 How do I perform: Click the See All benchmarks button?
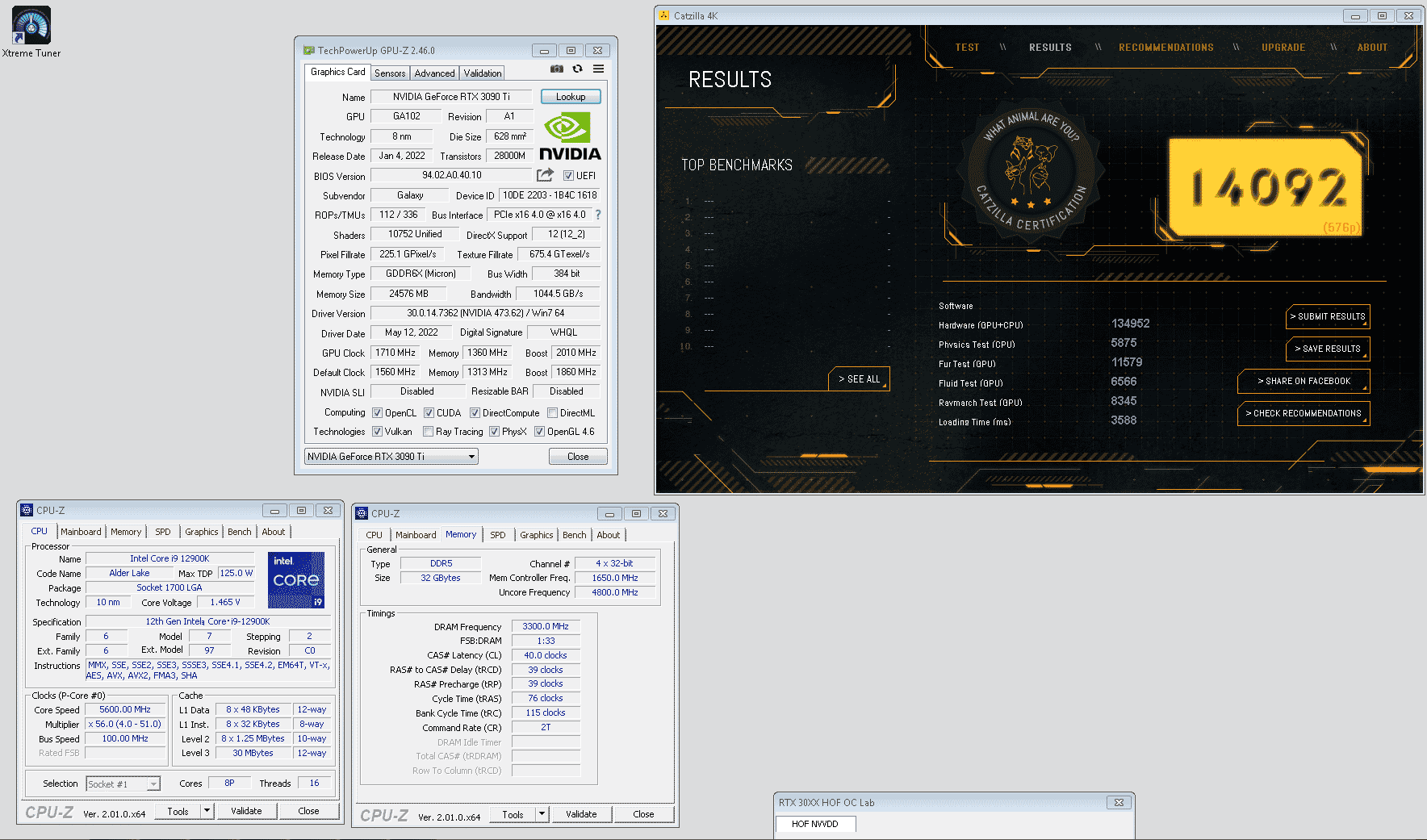[x=859, y=379]
